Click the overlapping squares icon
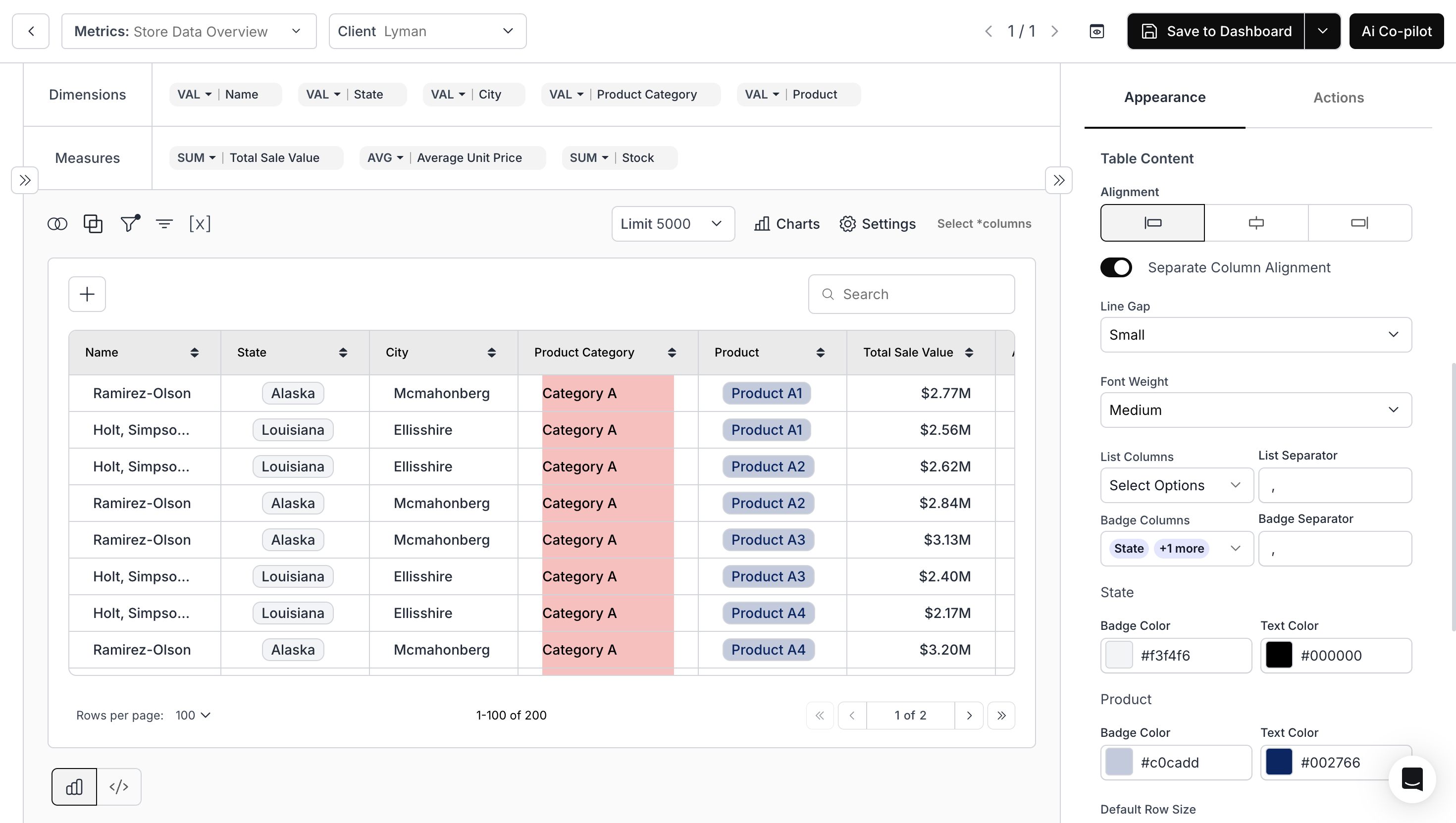Image resolution: width=1456 pixels, height=823 pixels. 93,224
